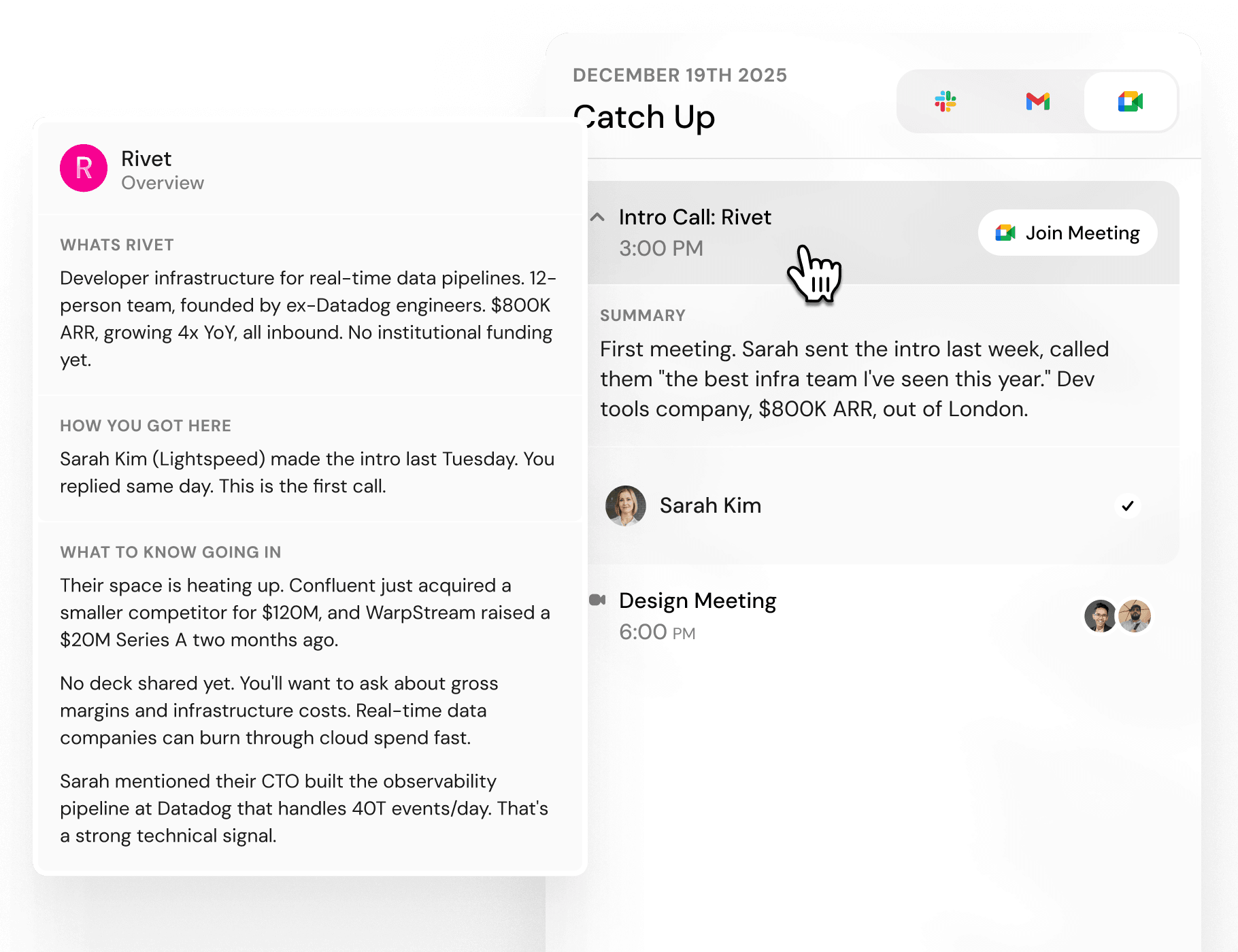The width and height of the screenshot is (1238, 952).
Task: Click the Catch Up title
Action: tap(645, 118)
